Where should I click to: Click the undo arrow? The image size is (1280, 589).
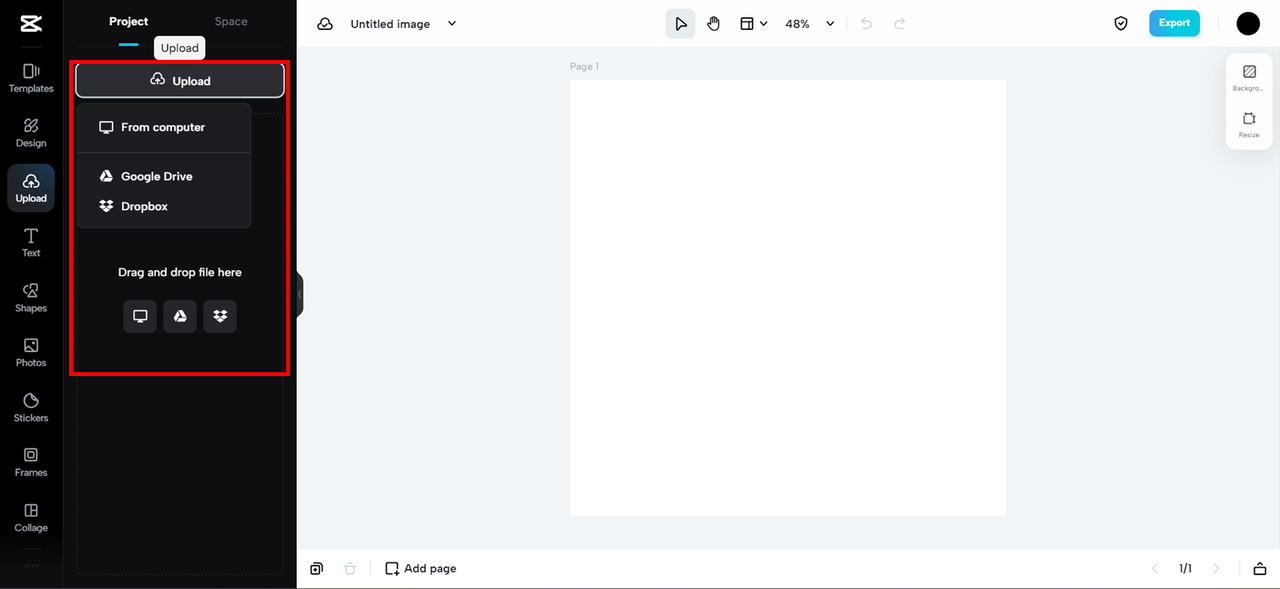click(x=867, y=24)
